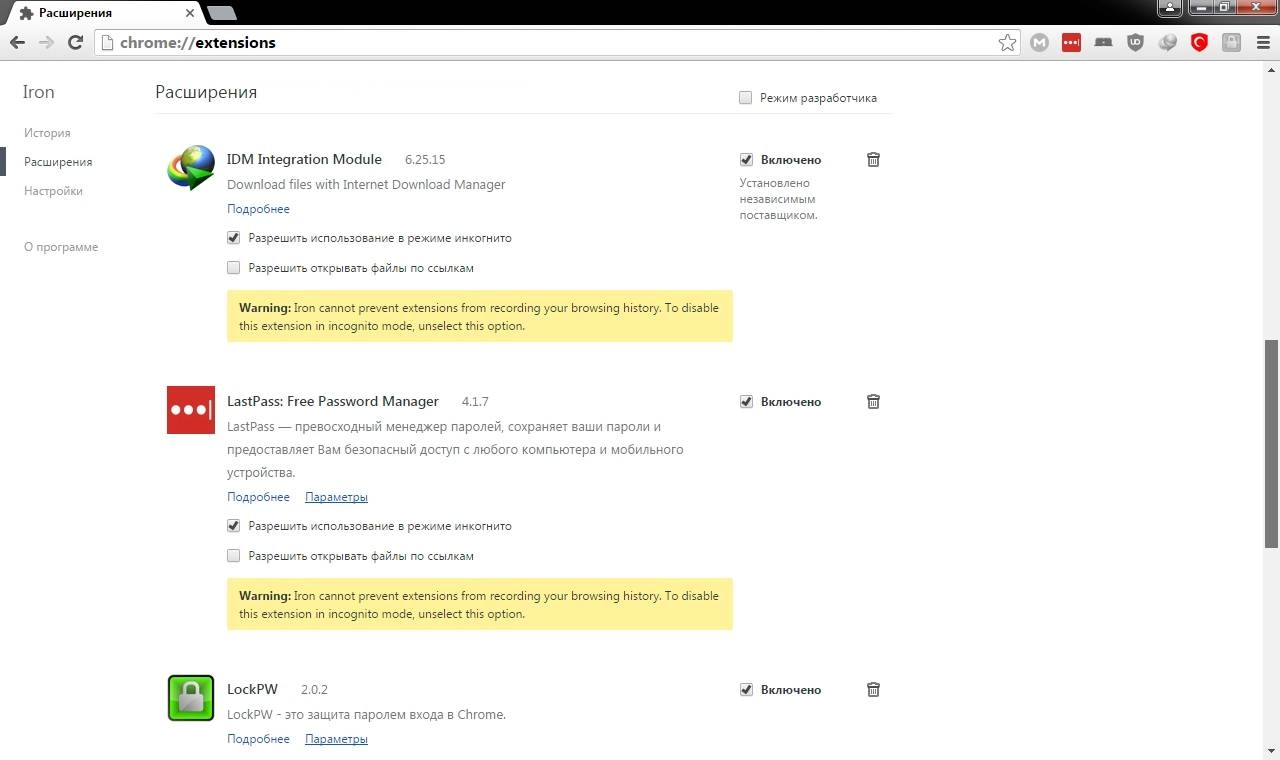Click the gray box-shaped extension icon

click(x=1103, y=42)
